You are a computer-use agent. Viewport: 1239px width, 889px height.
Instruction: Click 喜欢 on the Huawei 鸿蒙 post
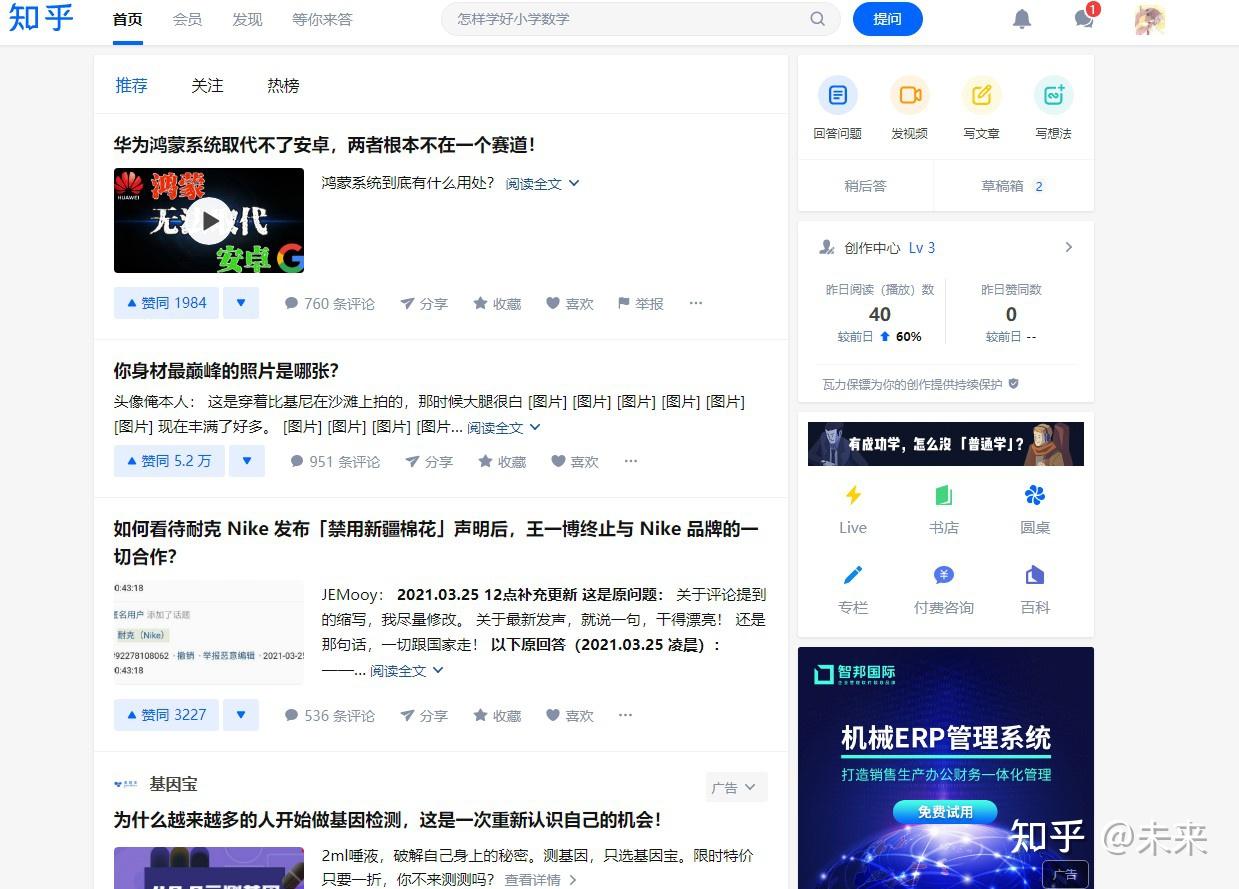pyautogui.click(x=570, y=303)
